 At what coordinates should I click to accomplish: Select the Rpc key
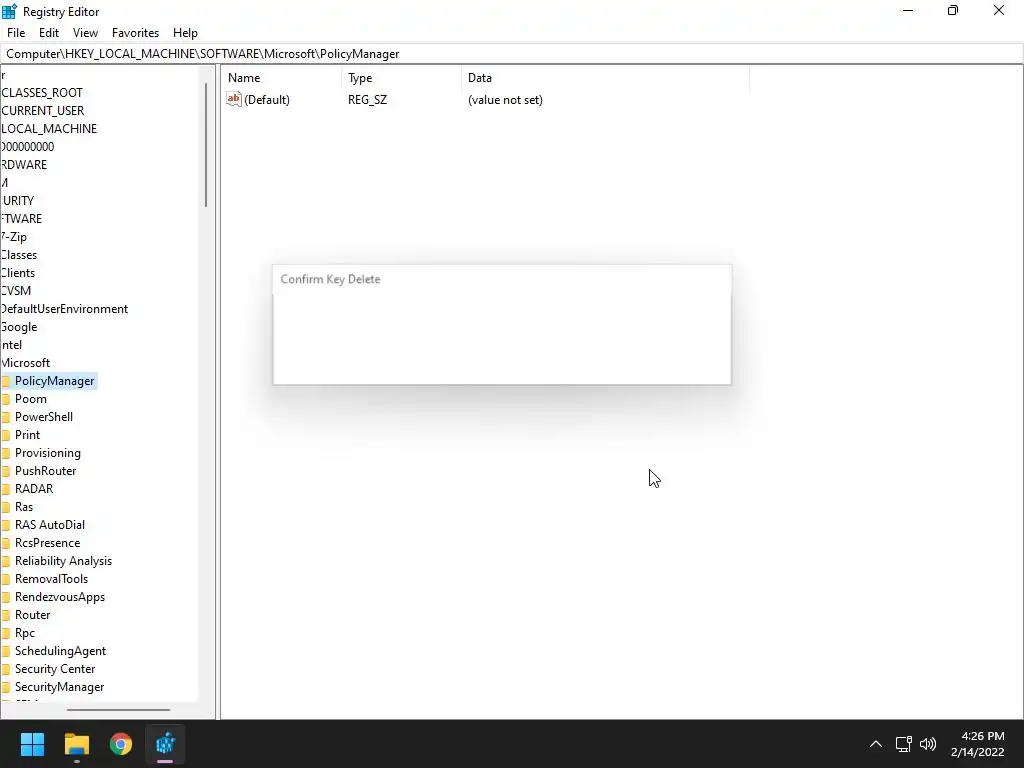(x=25, y=633)
